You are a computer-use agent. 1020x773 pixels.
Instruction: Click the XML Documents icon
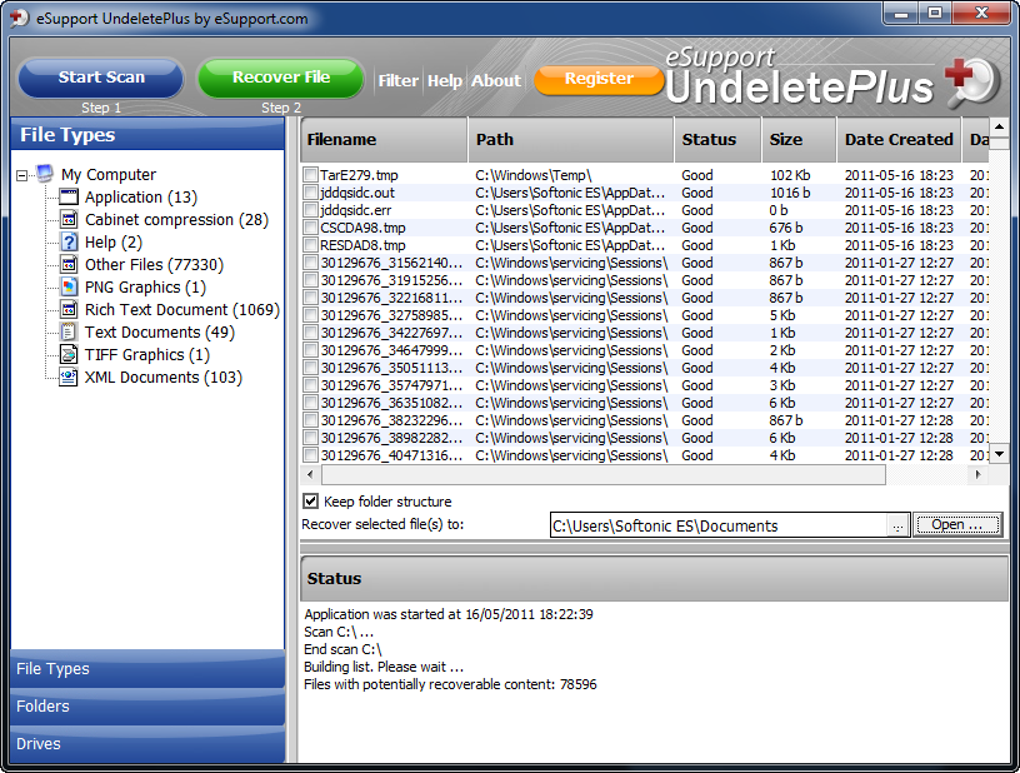68,377
